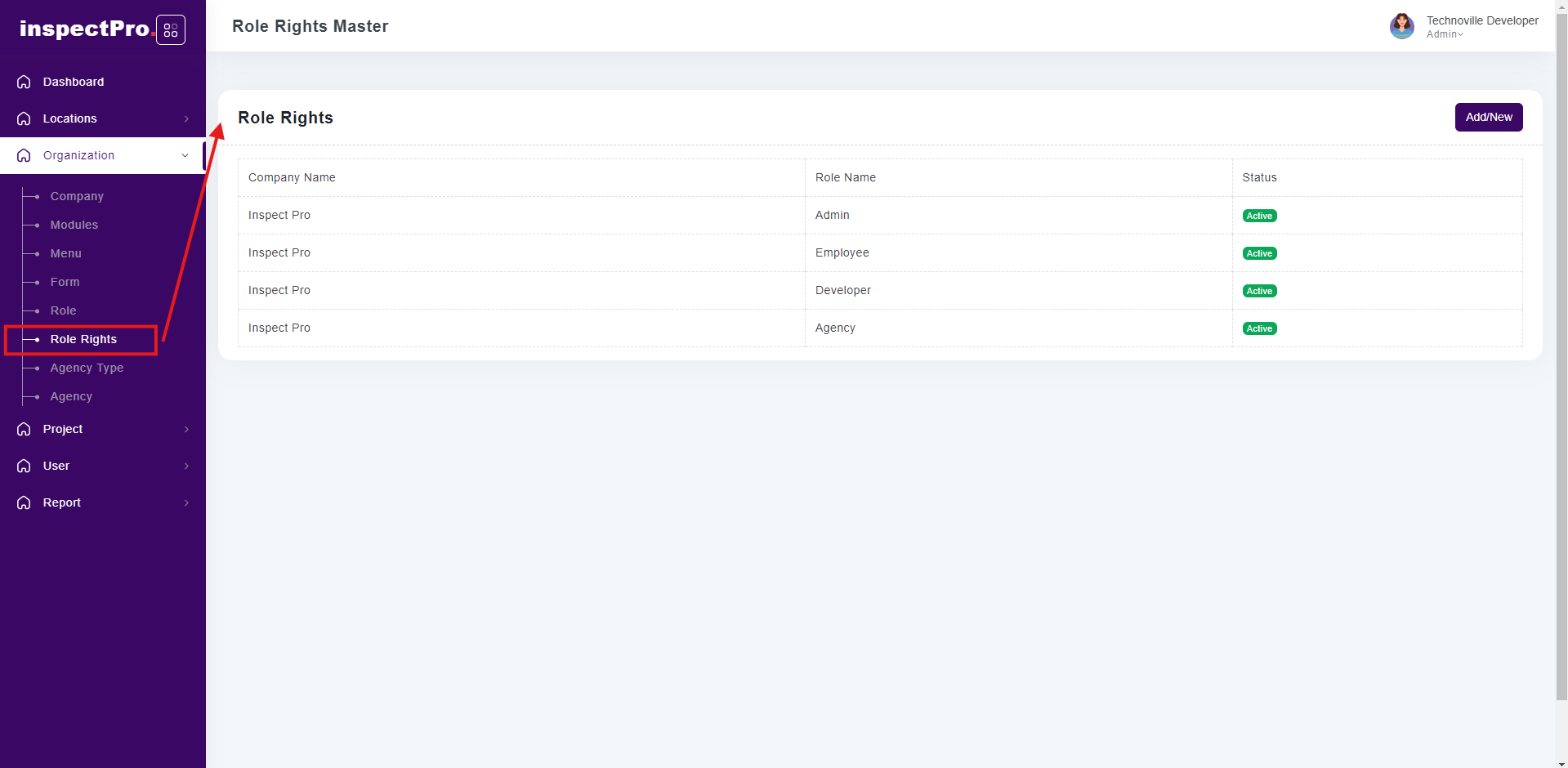Click the Locations sidebar icon
1568x768 pixels.
(24, 118)
